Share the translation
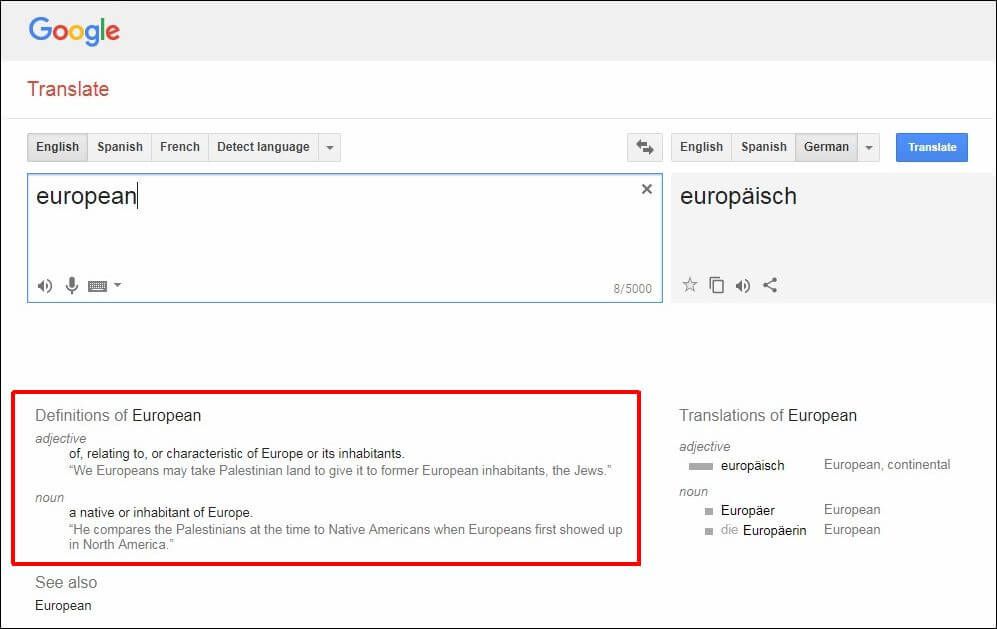Image resolution: width=997 pixels, height=629 pixels. pos(770,285)
